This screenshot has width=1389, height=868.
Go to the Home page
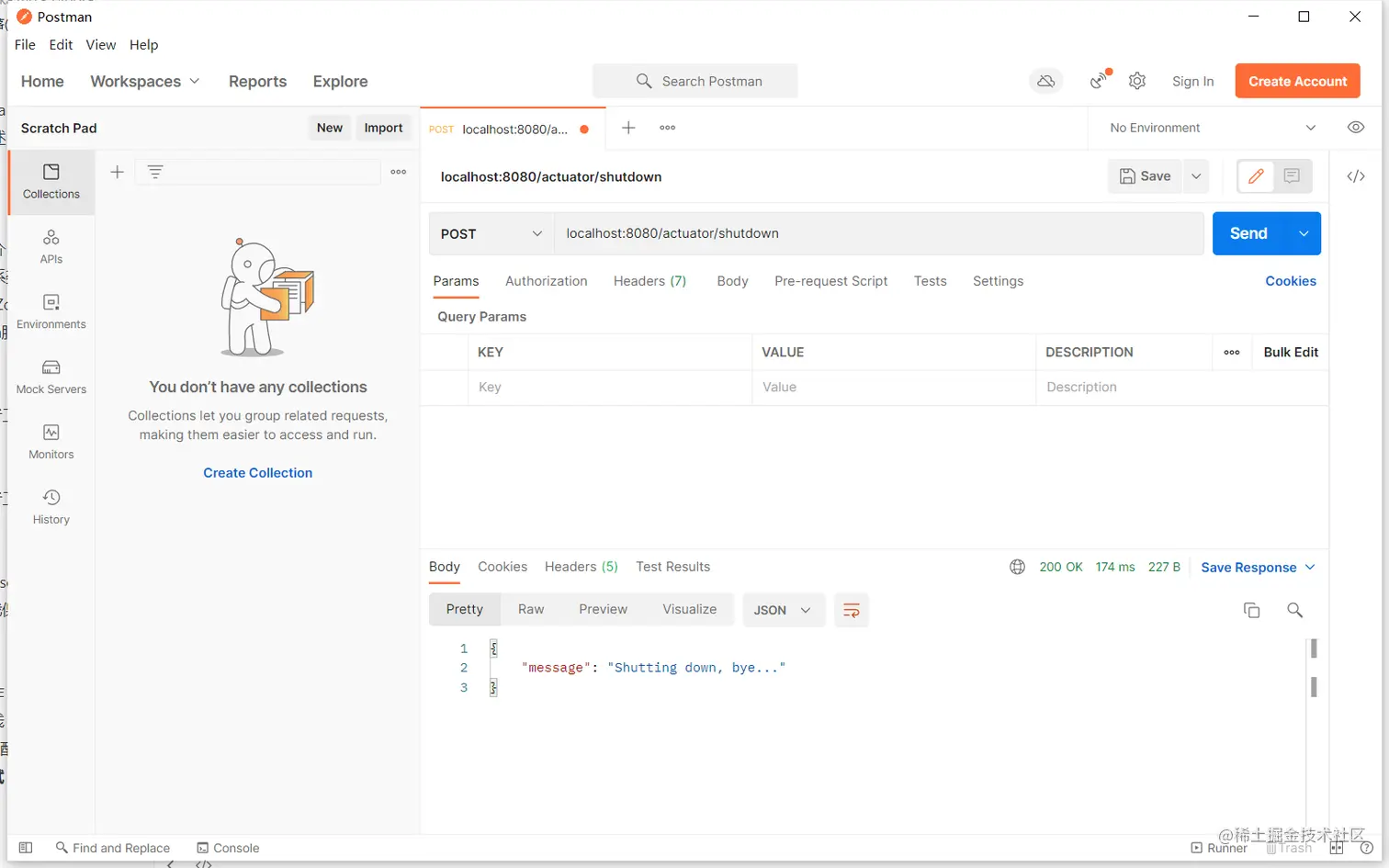tap(42, 81)
